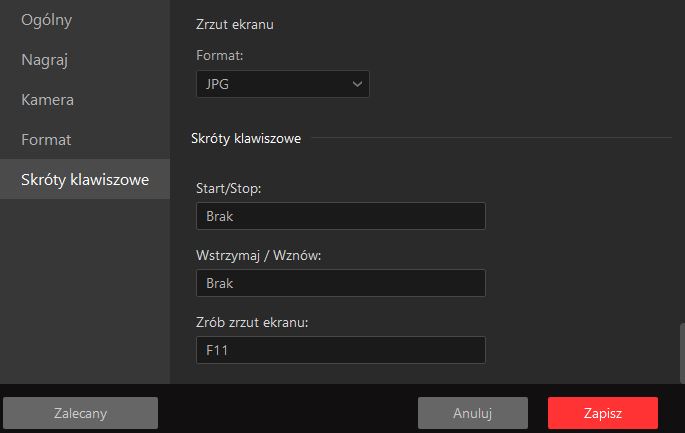This screenshot has height=433, width=685.
Task: Switch to the Nagraj settings section
Action: coord(44,60)
